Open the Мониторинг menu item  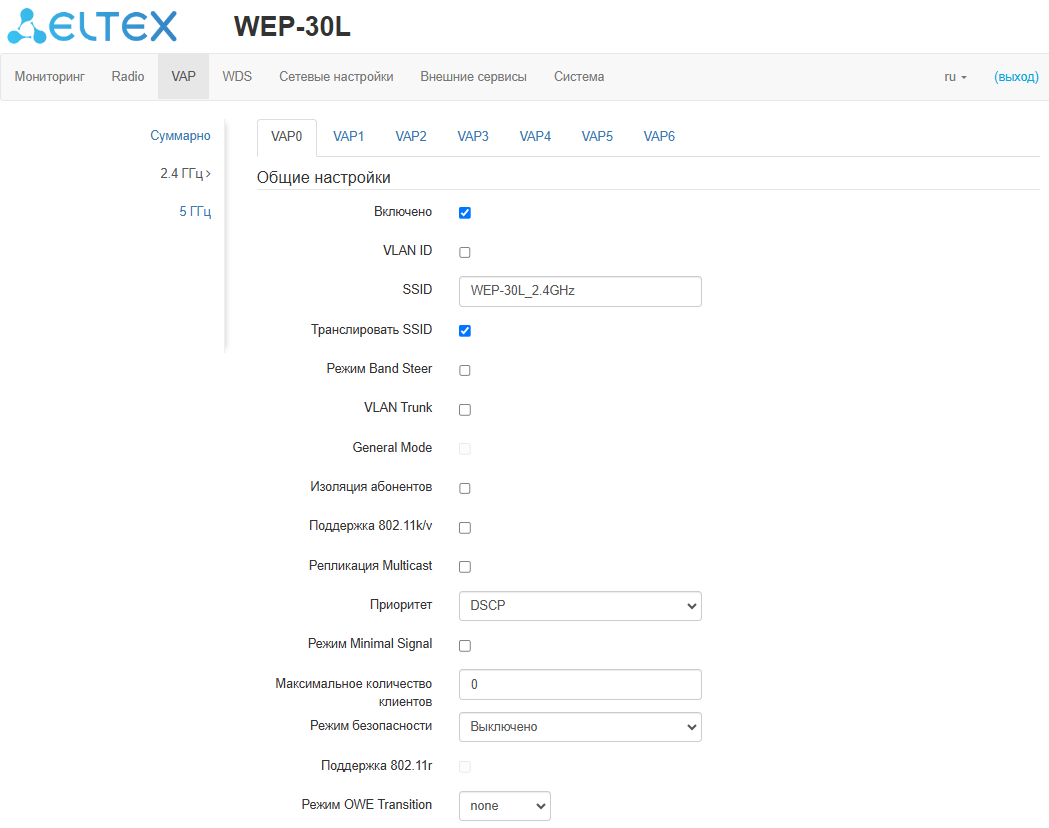click(x=50, y=77)
